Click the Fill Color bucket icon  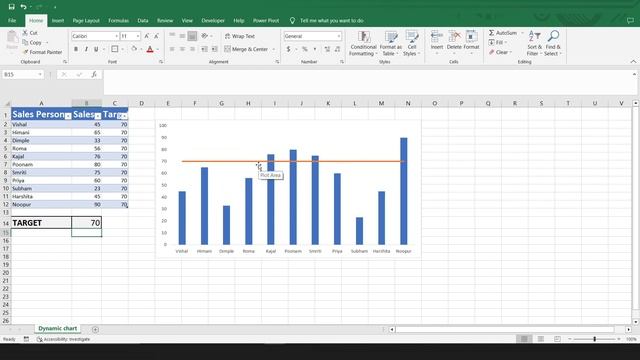tap(134, 49)
